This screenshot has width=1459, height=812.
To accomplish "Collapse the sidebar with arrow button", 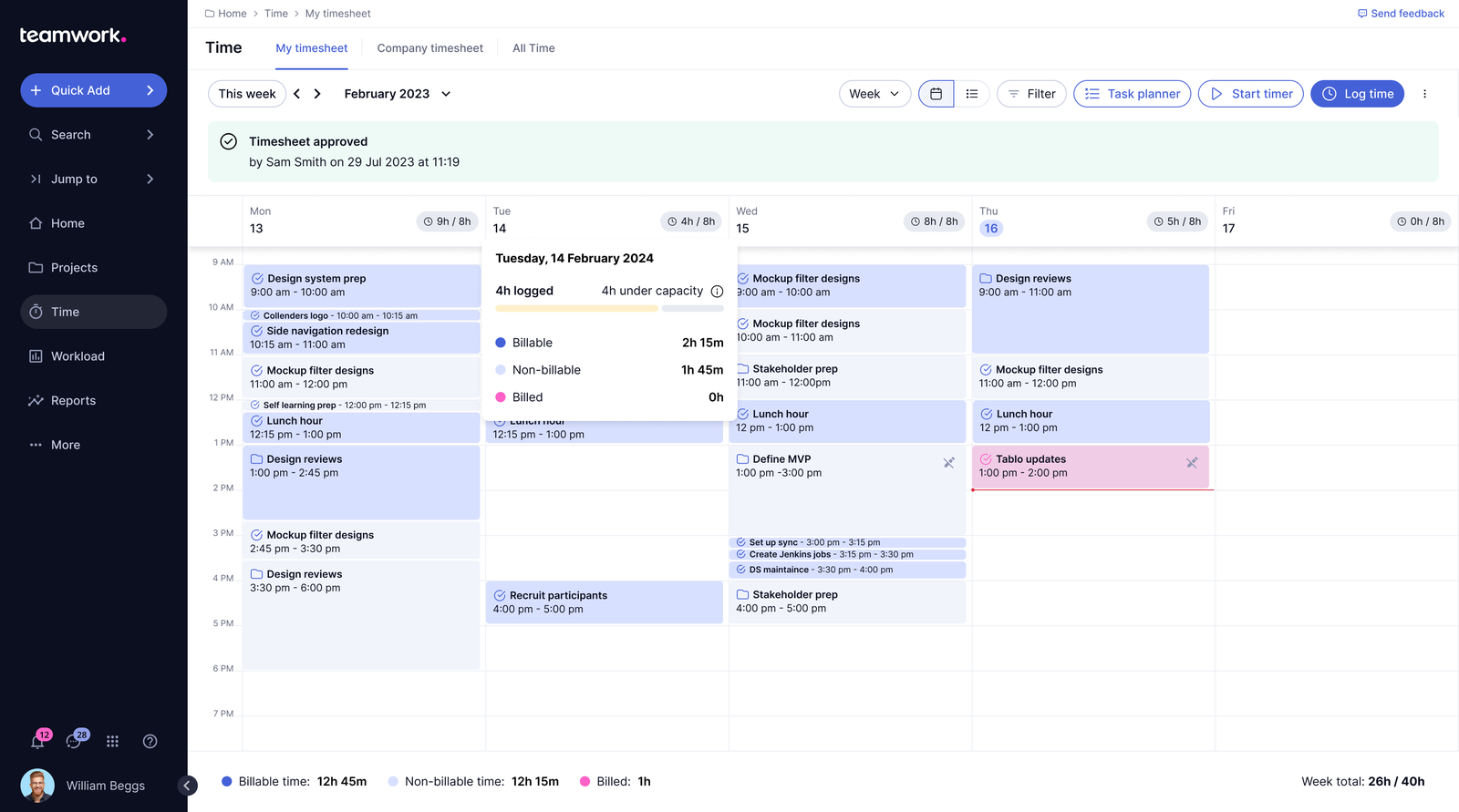I will (x=187, y=786).
